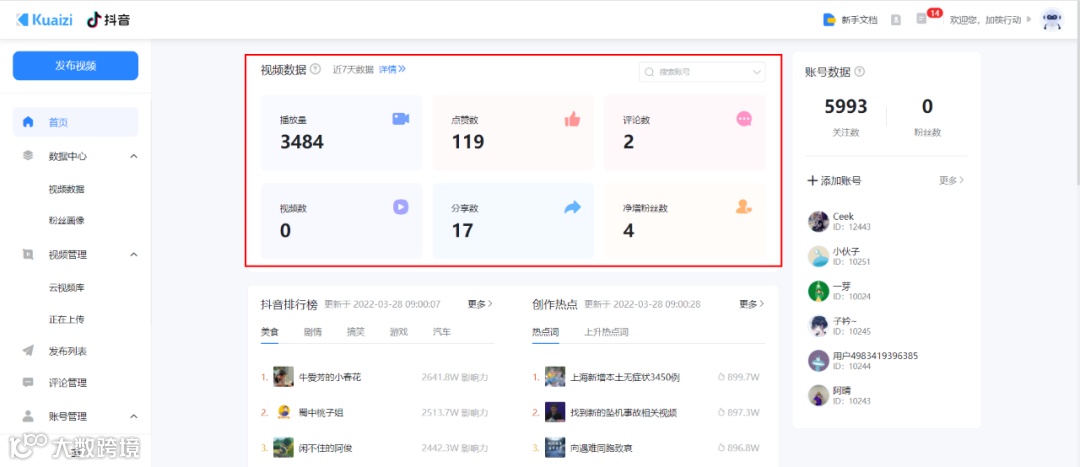The width and height of the screenshot is (1080, 467).
Task: Click ranking entry 蜀中桃子姐
Action: 321,413
